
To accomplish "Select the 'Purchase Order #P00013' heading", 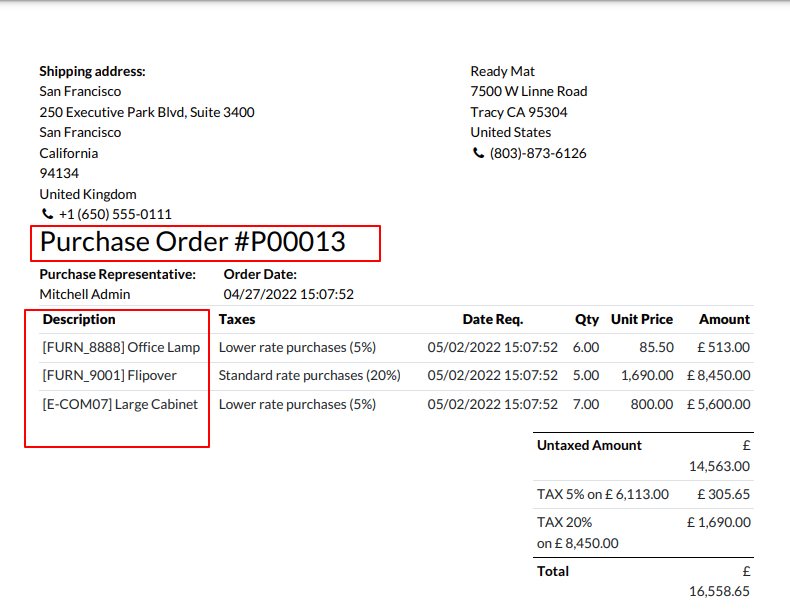I will pyautogui.click(x=192, y=242).
